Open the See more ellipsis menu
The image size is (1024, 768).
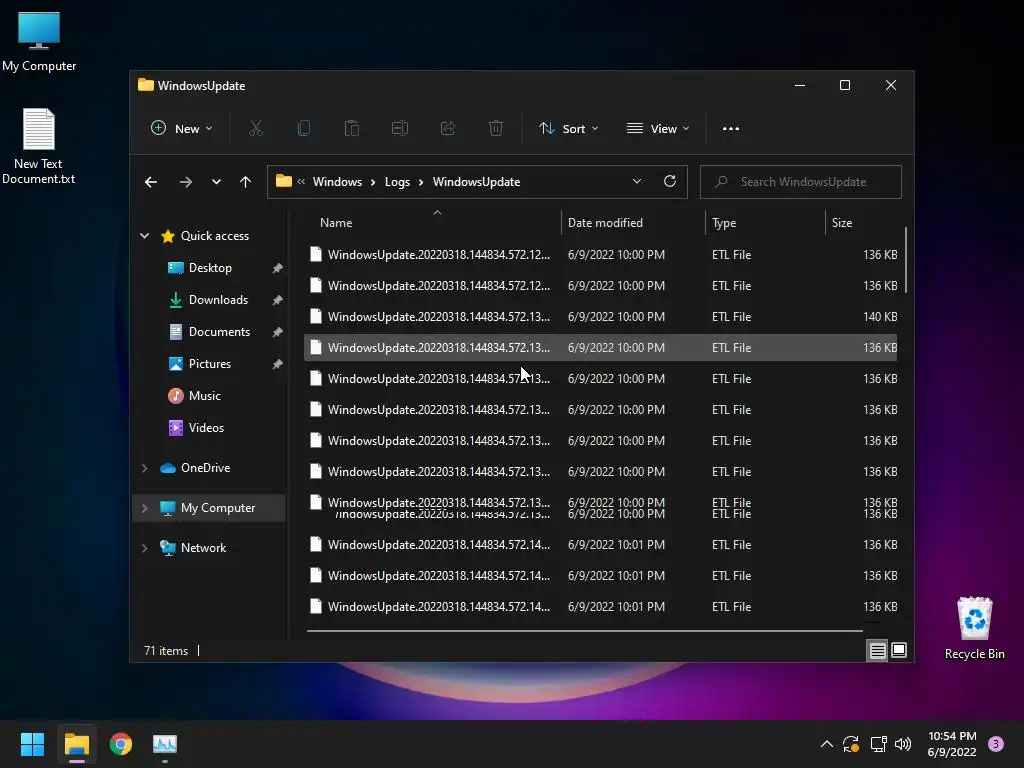[731, 129]
